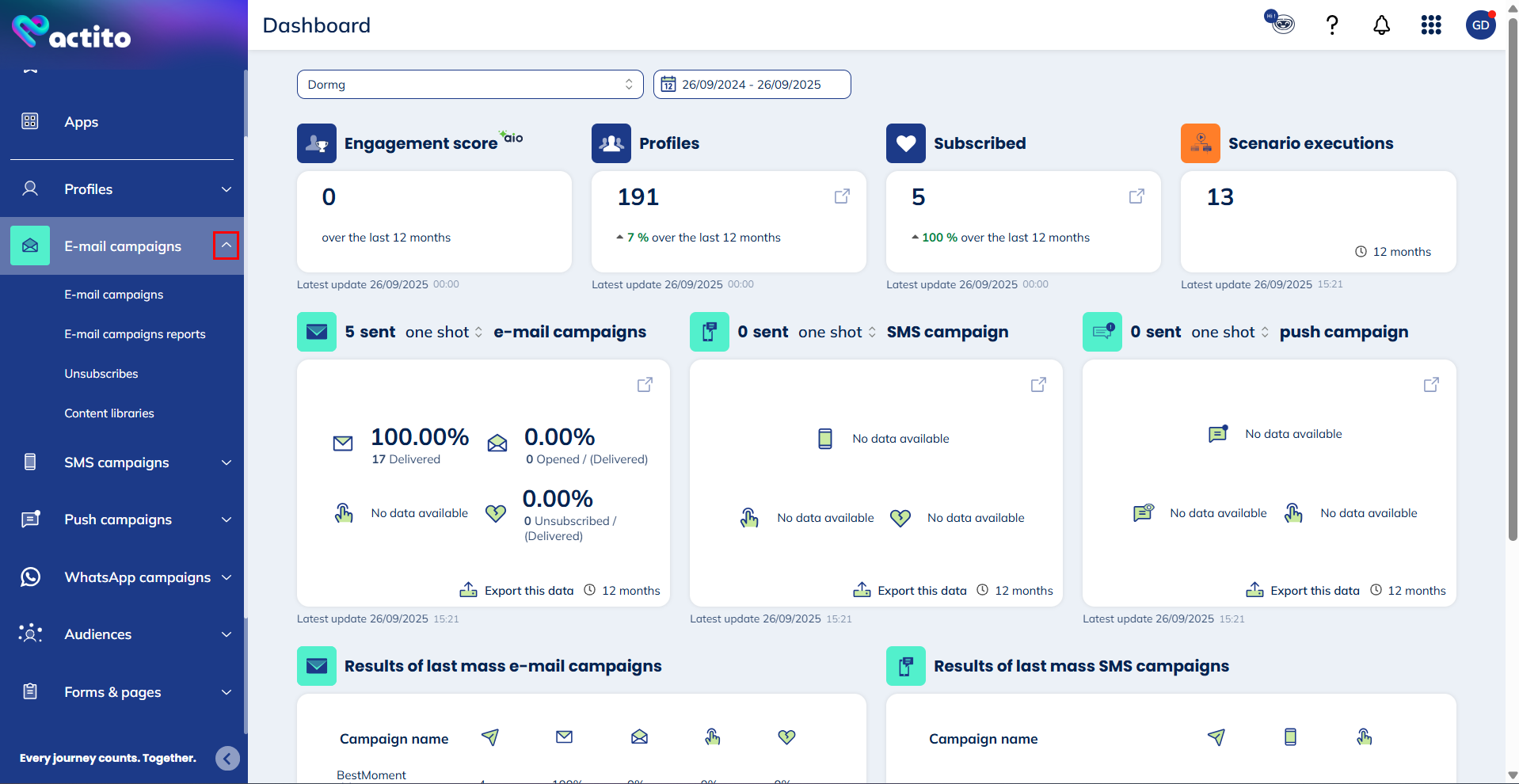
Task: Open Subscribed card external link icon
Action: pos(1136,196)
